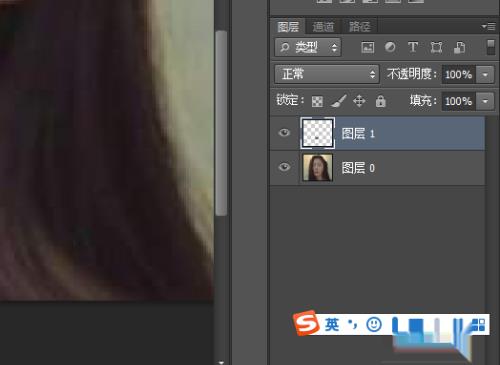The width and height of the screenshot is (500, 365).
Task: Lock all padlock icon
Action: click(380, 101)
